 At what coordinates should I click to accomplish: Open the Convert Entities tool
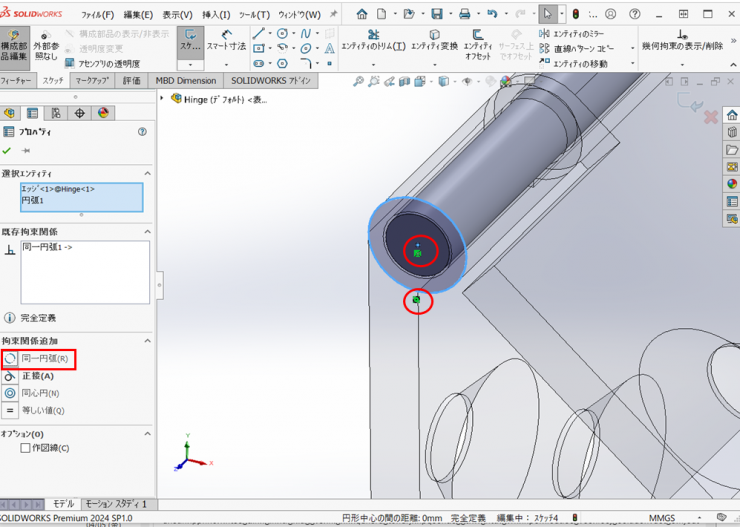434,40
